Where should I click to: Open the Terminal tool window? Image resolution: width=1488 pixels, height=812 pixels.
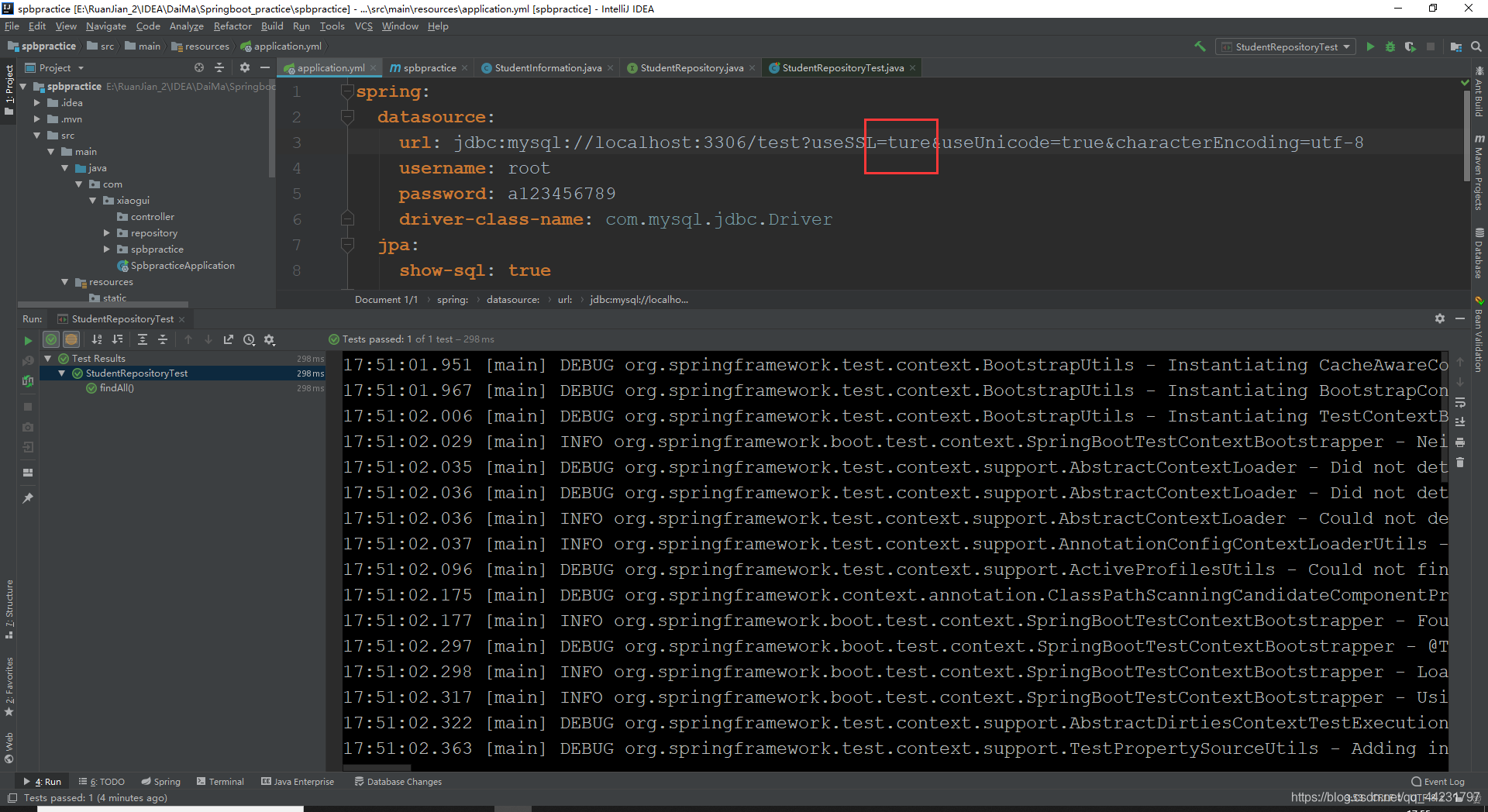(x=220, y=782)
